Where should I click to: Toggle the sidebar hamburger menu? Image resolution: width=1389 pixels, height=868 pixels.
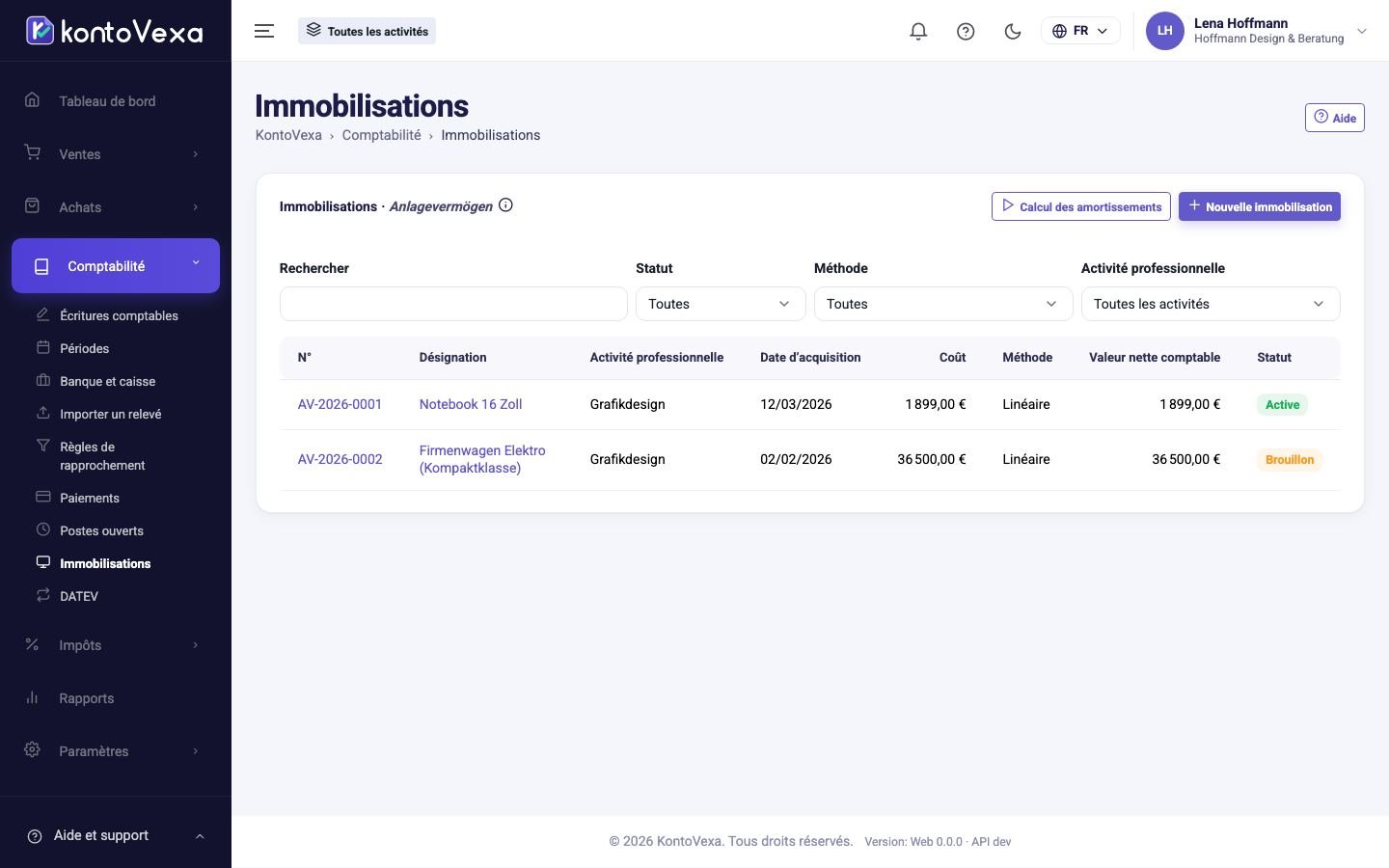[264, 31]
